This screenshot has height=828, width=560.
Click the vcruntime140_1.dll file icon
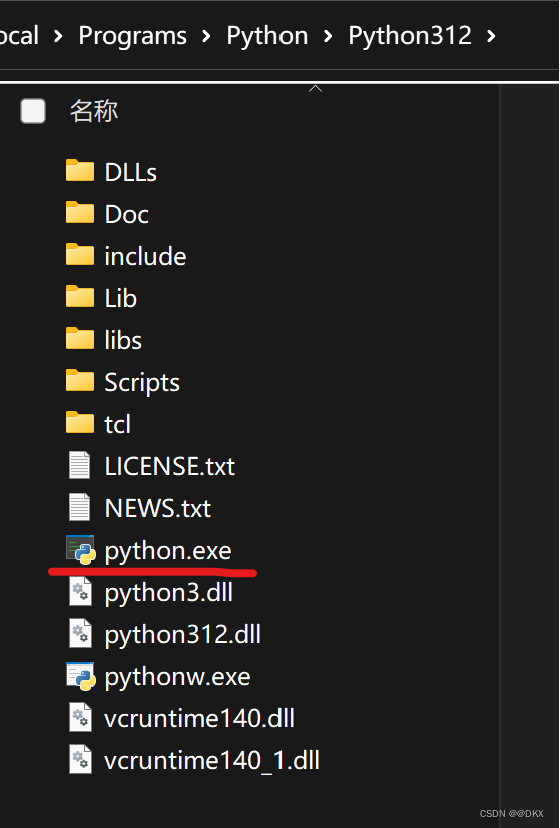tap(80, 759)
